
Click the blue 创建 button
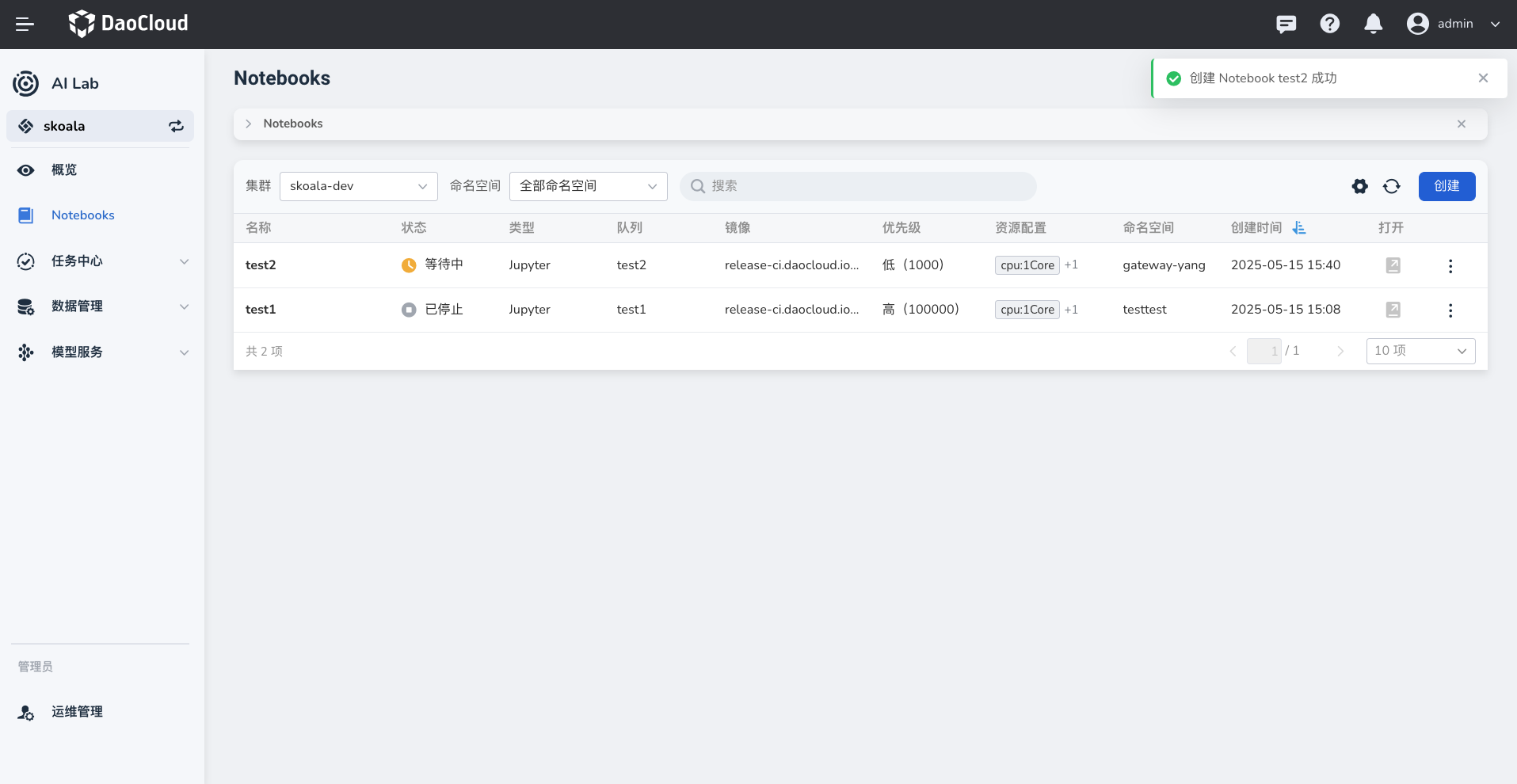pyautogui.click(x=1446, y=186)
